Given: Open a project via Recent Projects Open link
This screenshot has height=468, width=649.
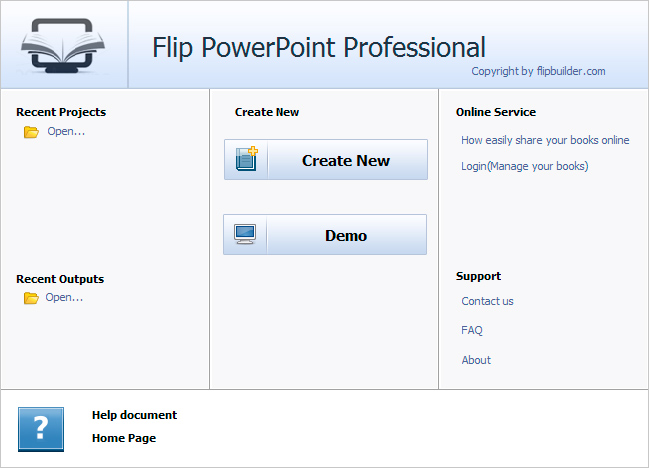Looking at the screenshot, I should click(x=66, y=131).
